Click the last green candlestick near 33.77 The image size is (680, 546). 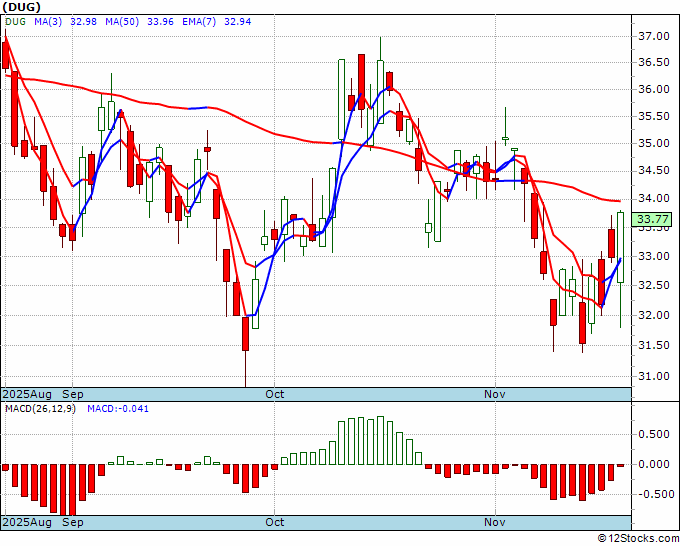(x=621, y=247)
